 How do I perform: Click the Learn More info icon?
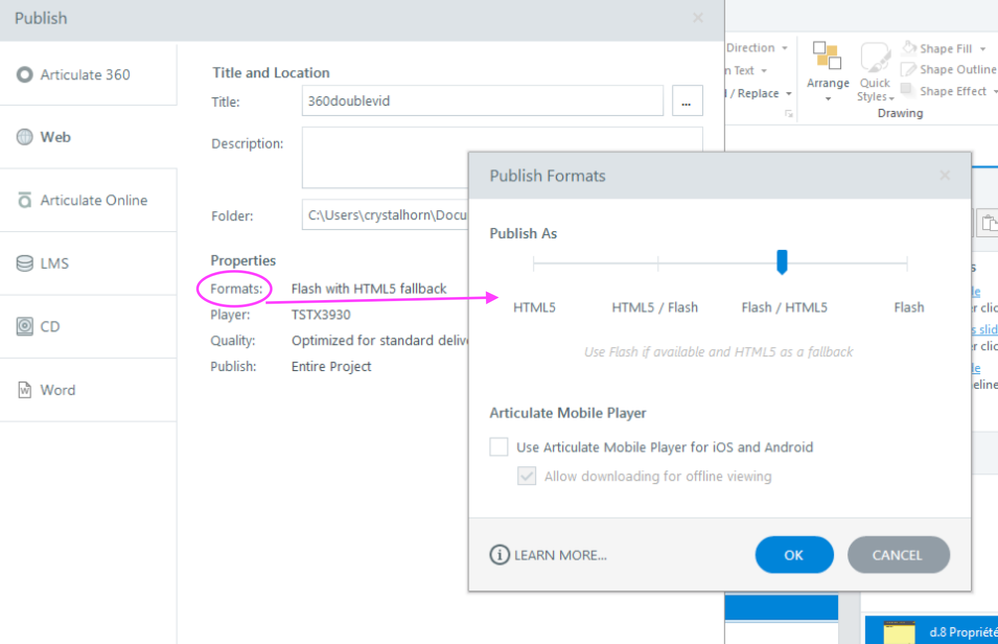499,555
